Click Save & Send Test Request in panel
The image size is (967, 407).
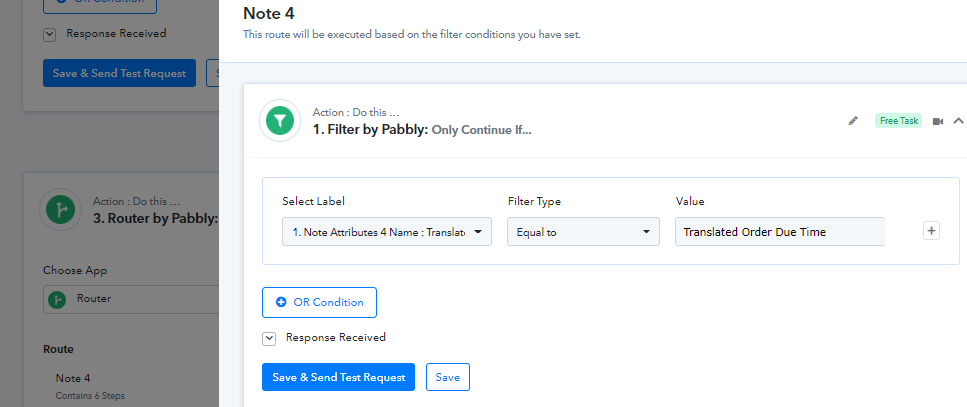point(339,377)
